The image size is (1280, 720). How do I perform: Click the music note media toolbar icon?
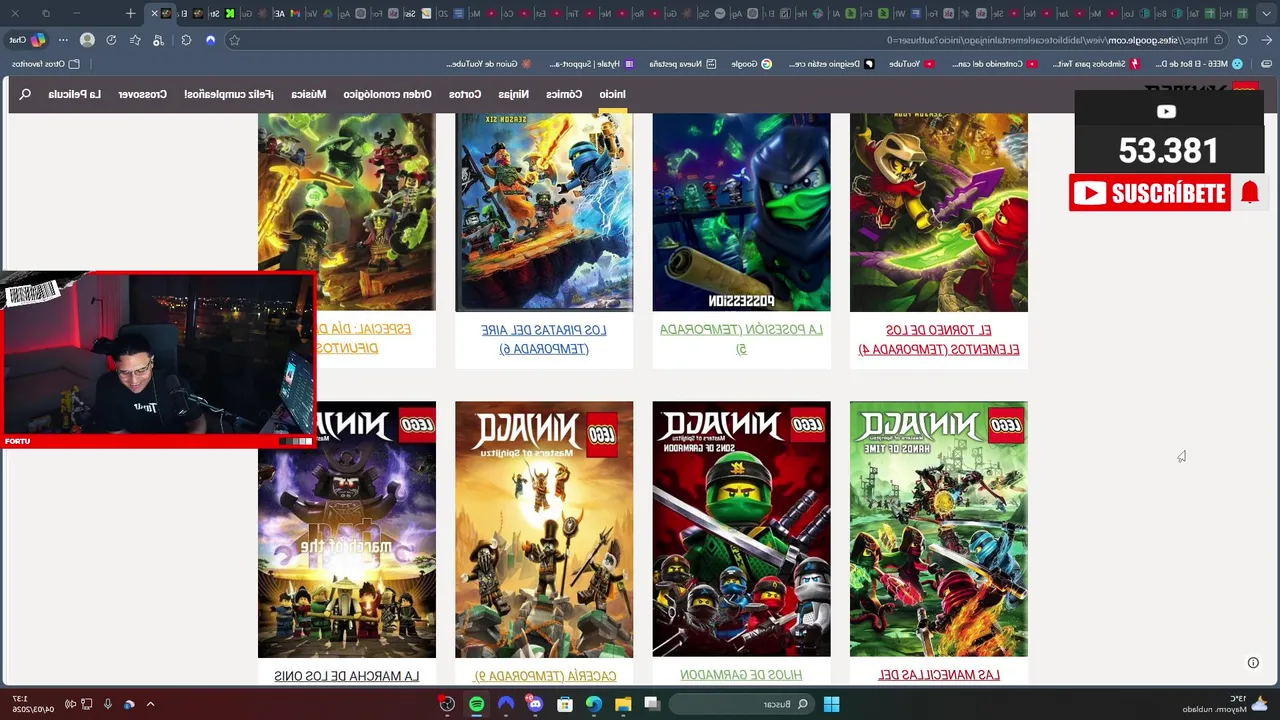(159, 40)
